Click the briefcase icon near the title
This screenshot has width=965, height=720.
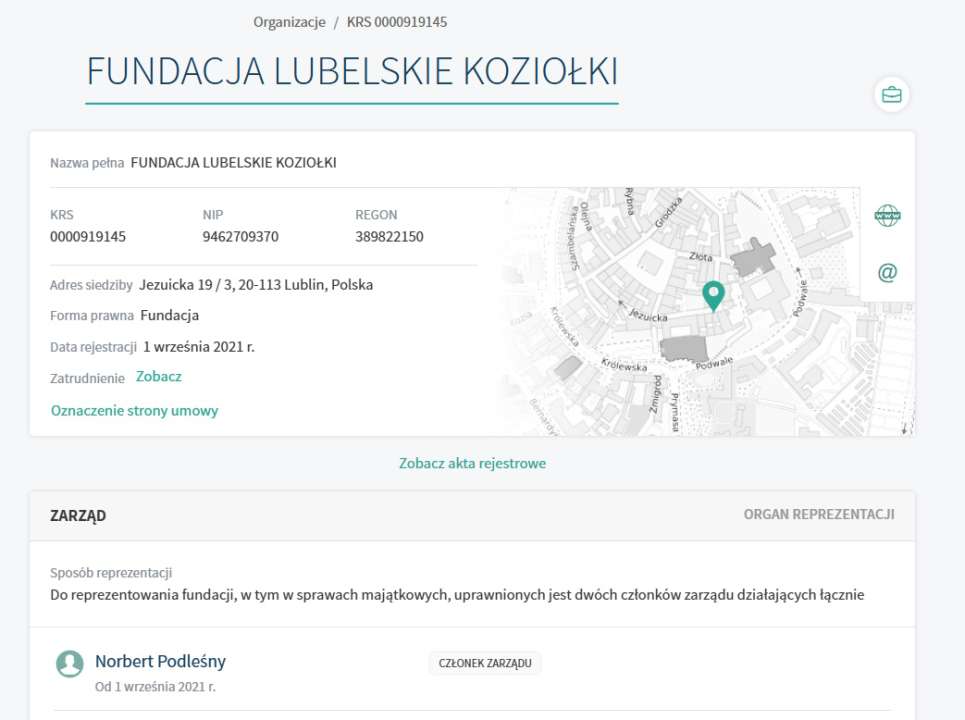[x=890, y=95]
